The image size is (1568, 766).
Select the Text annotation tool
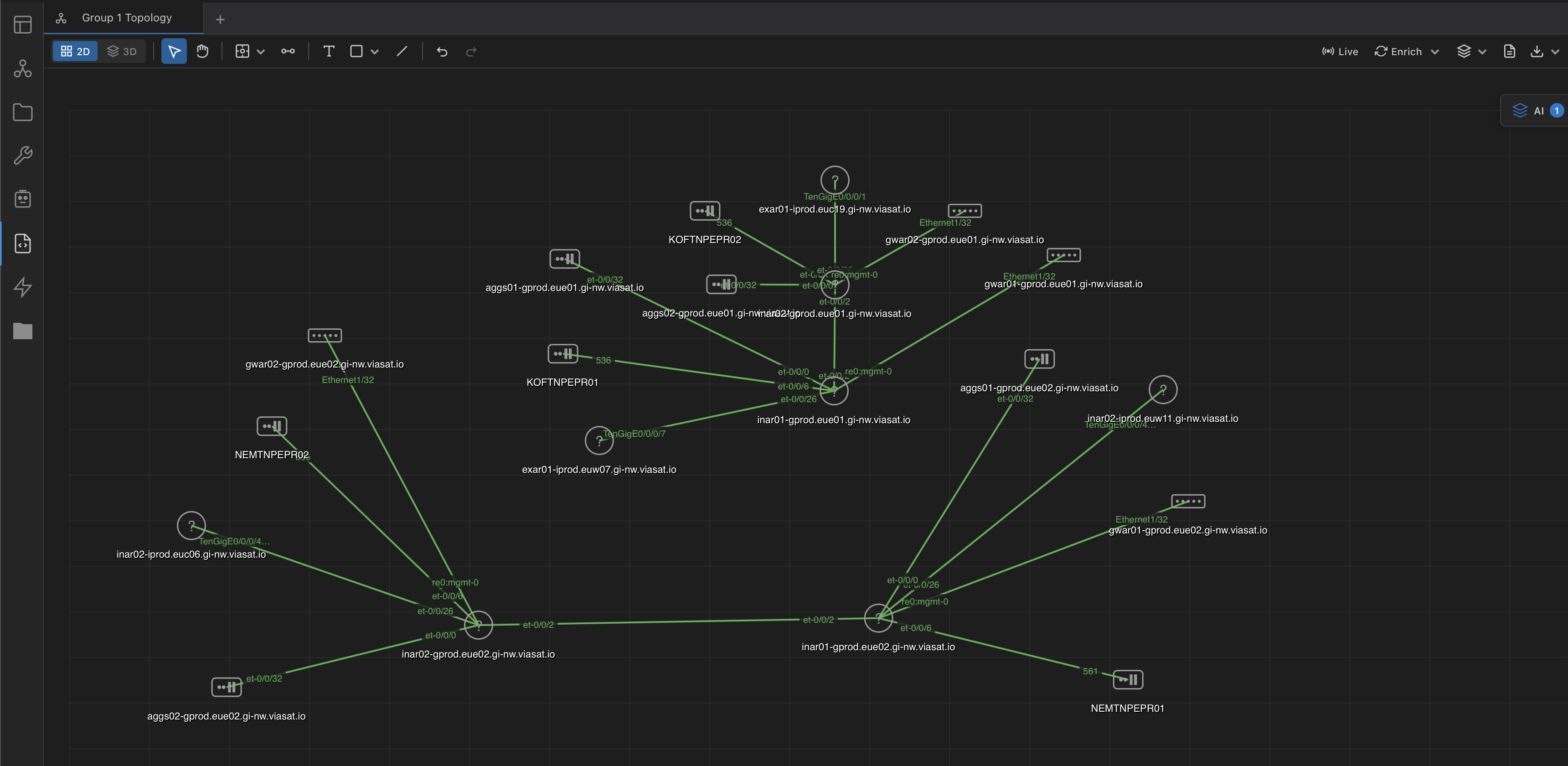click(329, 51)
